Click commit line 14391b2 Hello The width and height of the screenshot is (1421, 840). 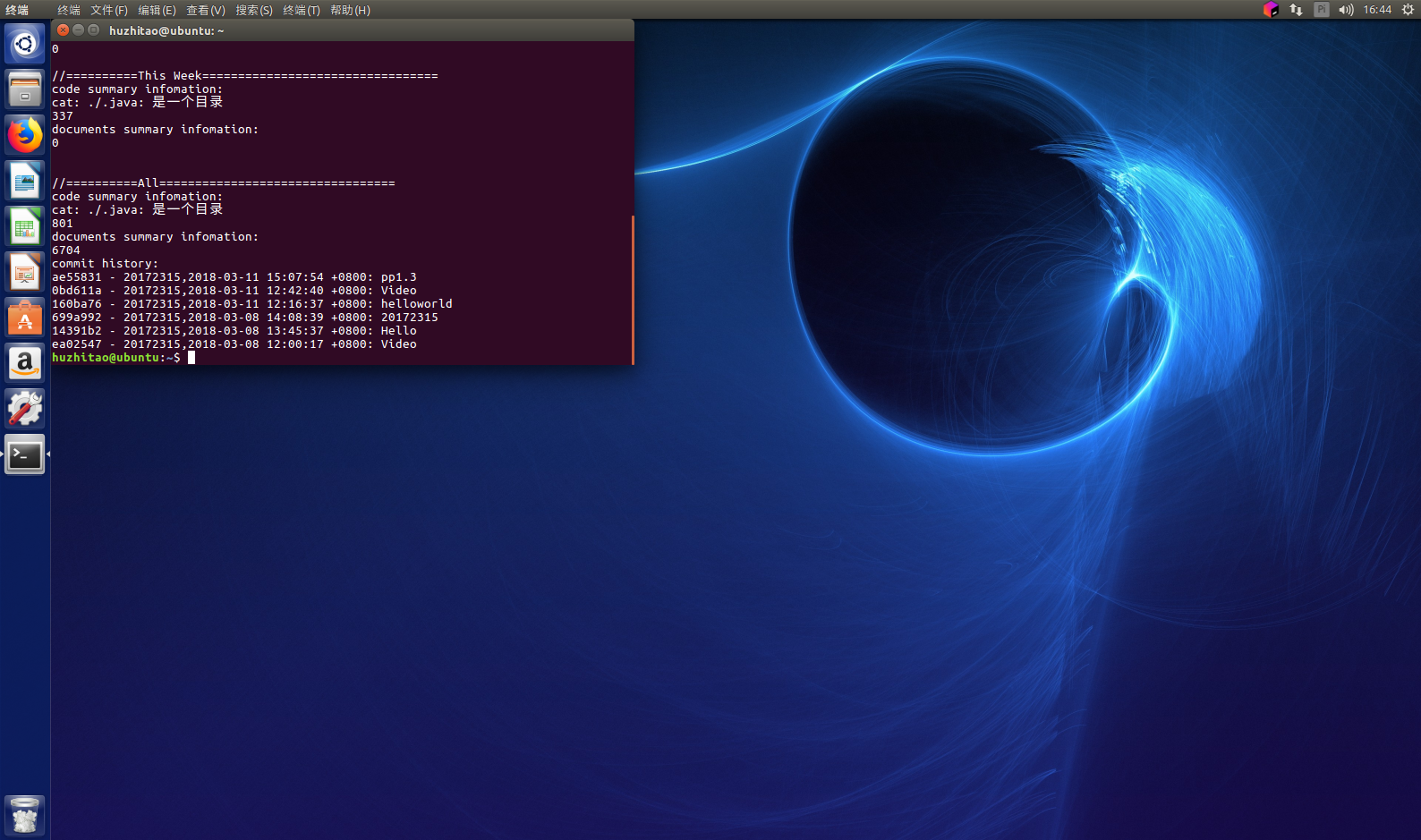click(234, 331)
